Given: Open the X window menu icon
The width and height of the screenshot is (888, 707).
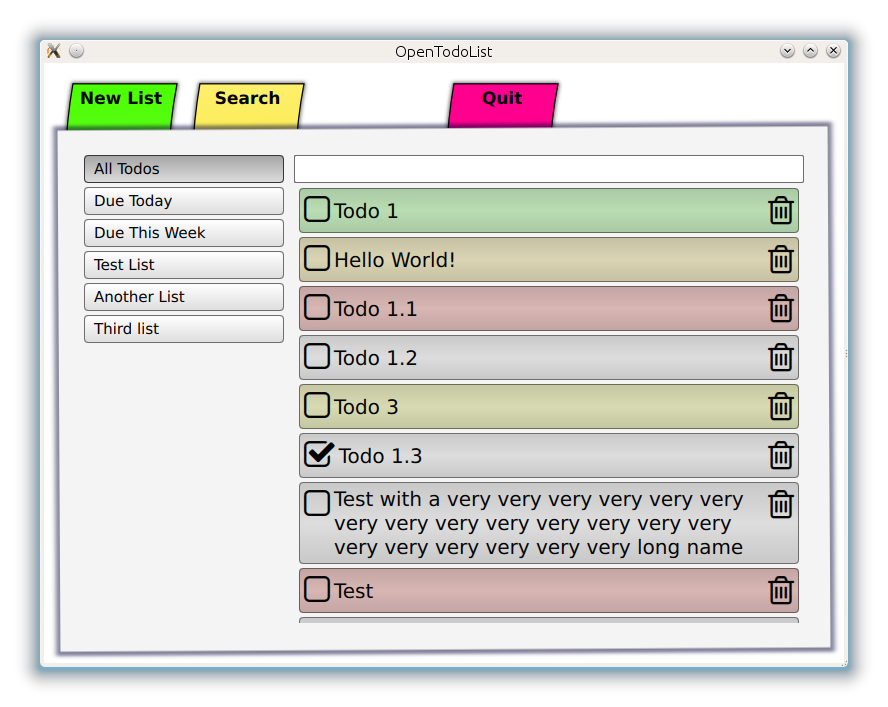Looking at the screenshot, I should pos(54,51).
